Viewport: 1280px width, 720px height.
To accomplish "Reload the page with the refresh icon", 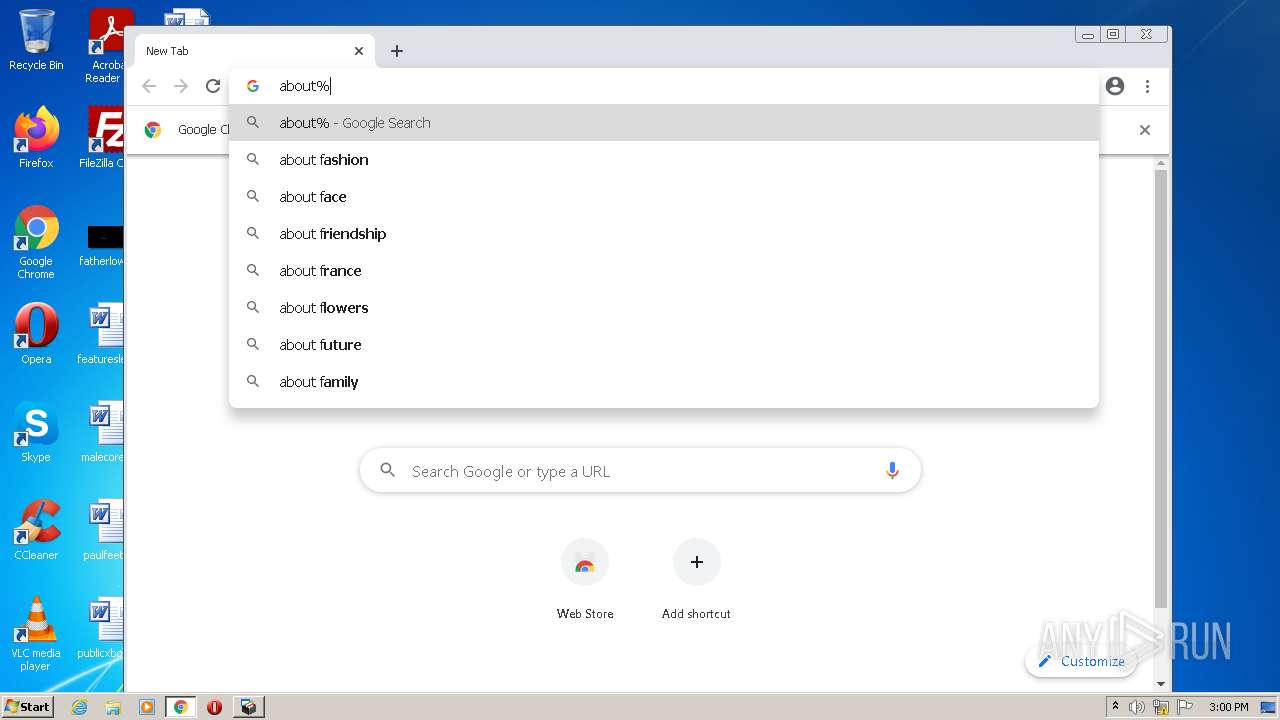I will [x=213, y=86].
